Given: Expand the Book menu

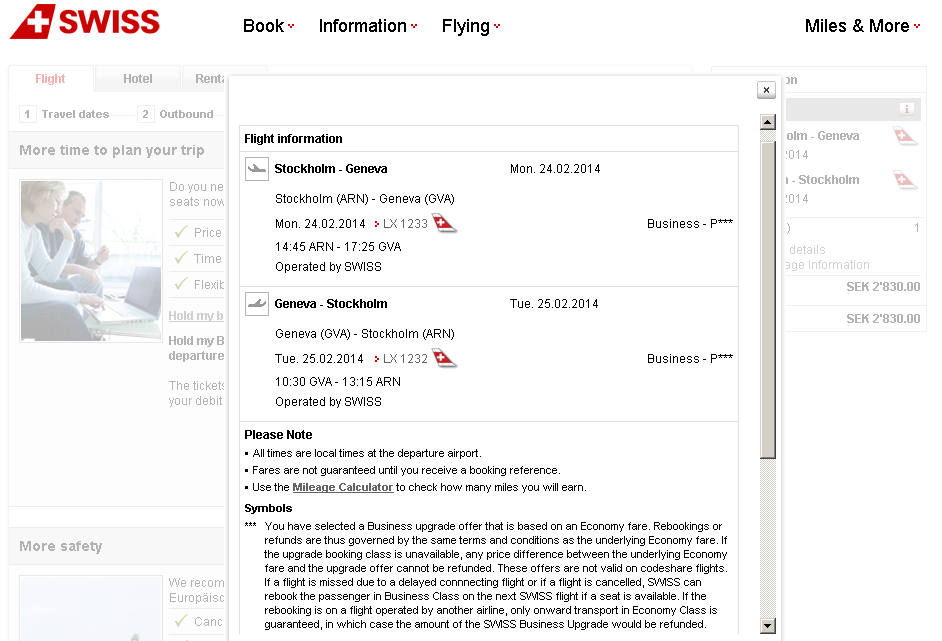Looking at the screenshot, I should pyautogui.click(x=268, y=26).
